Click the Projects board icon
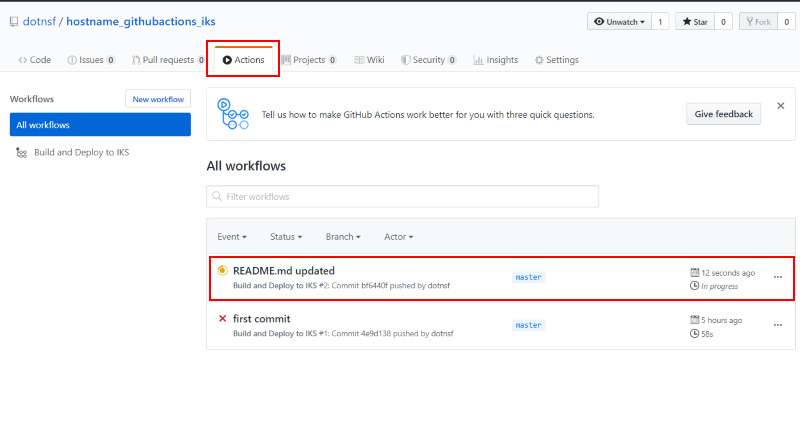 click(x=286, y=60)
